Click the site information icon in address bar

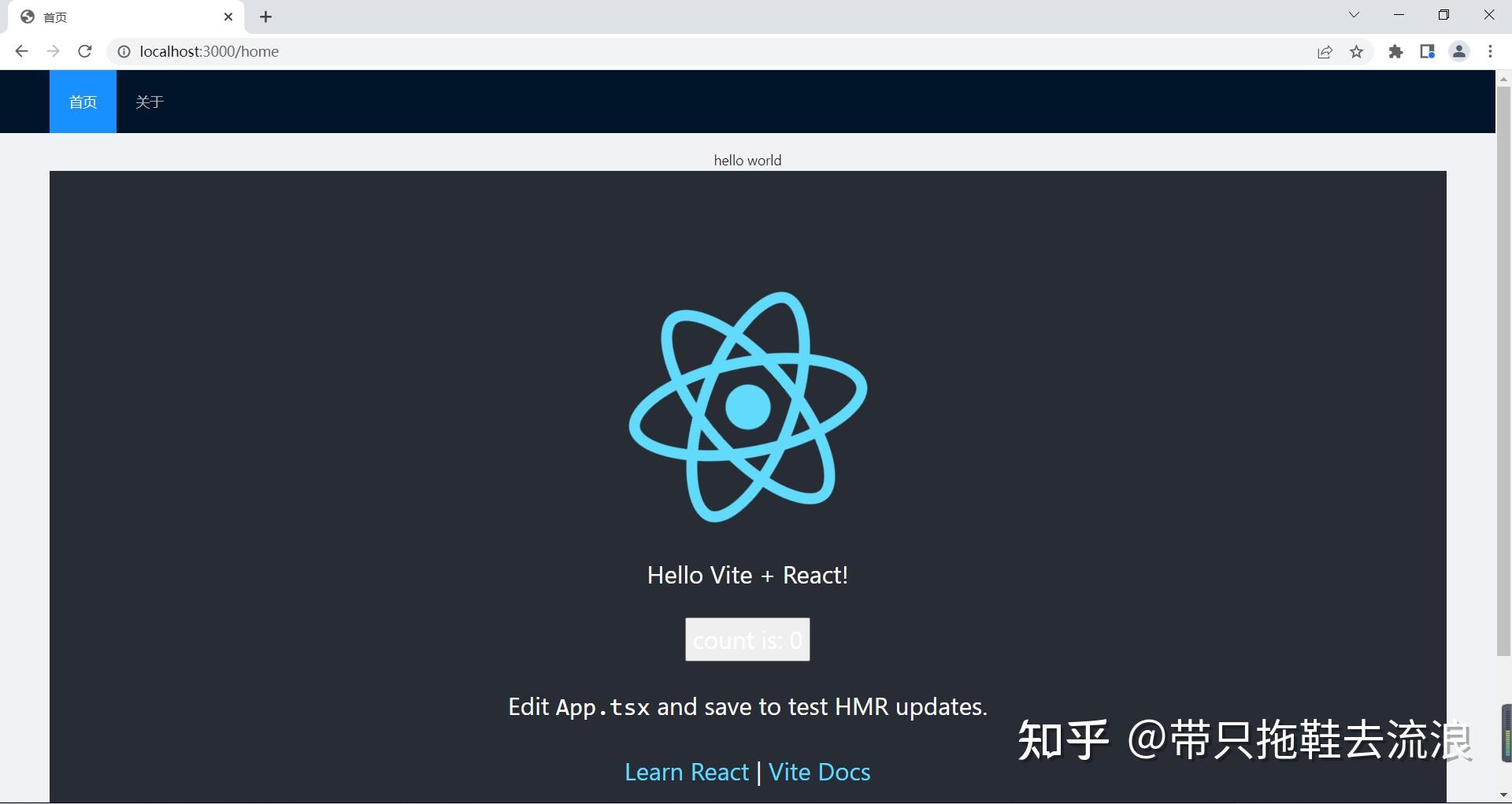pyautogui.click(x=124, y=51)
